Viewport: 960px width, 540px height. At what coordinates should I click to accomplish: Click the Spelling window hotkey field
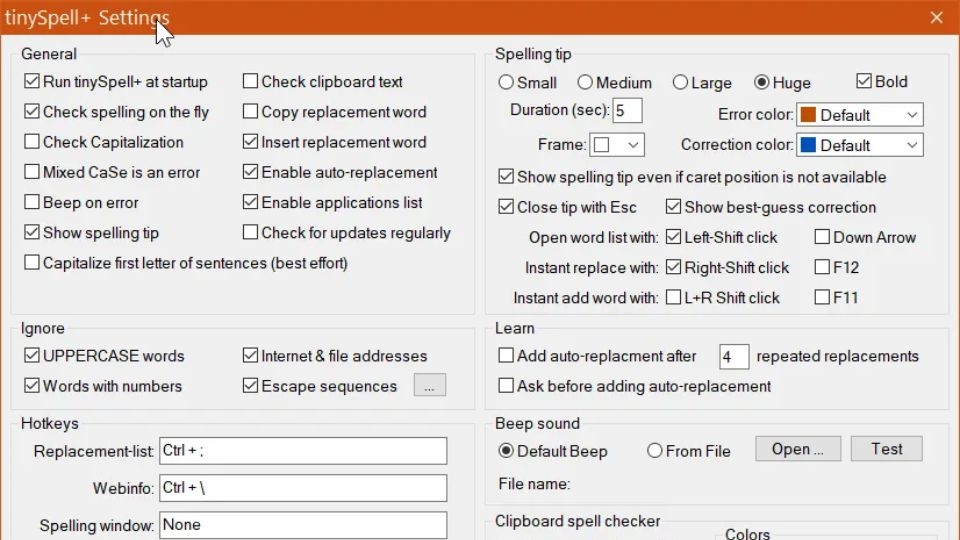coord(303,525)
